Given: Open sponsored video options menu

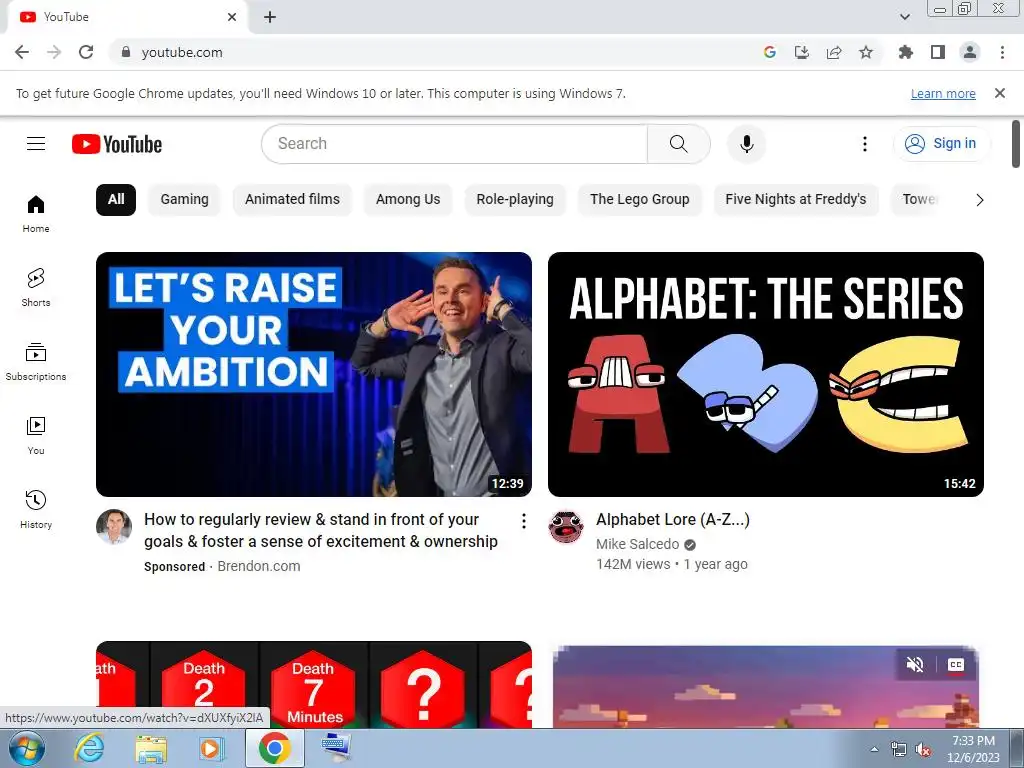Looking at the screenshot, I should point(523,520).
